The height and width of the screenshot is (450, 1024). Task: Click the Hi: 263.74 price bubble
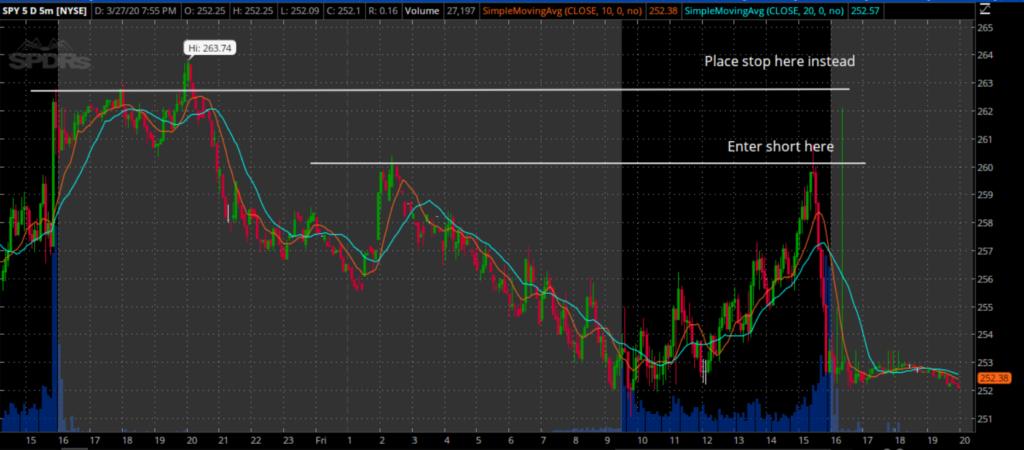pyautogui.click(x=210, y=48)
